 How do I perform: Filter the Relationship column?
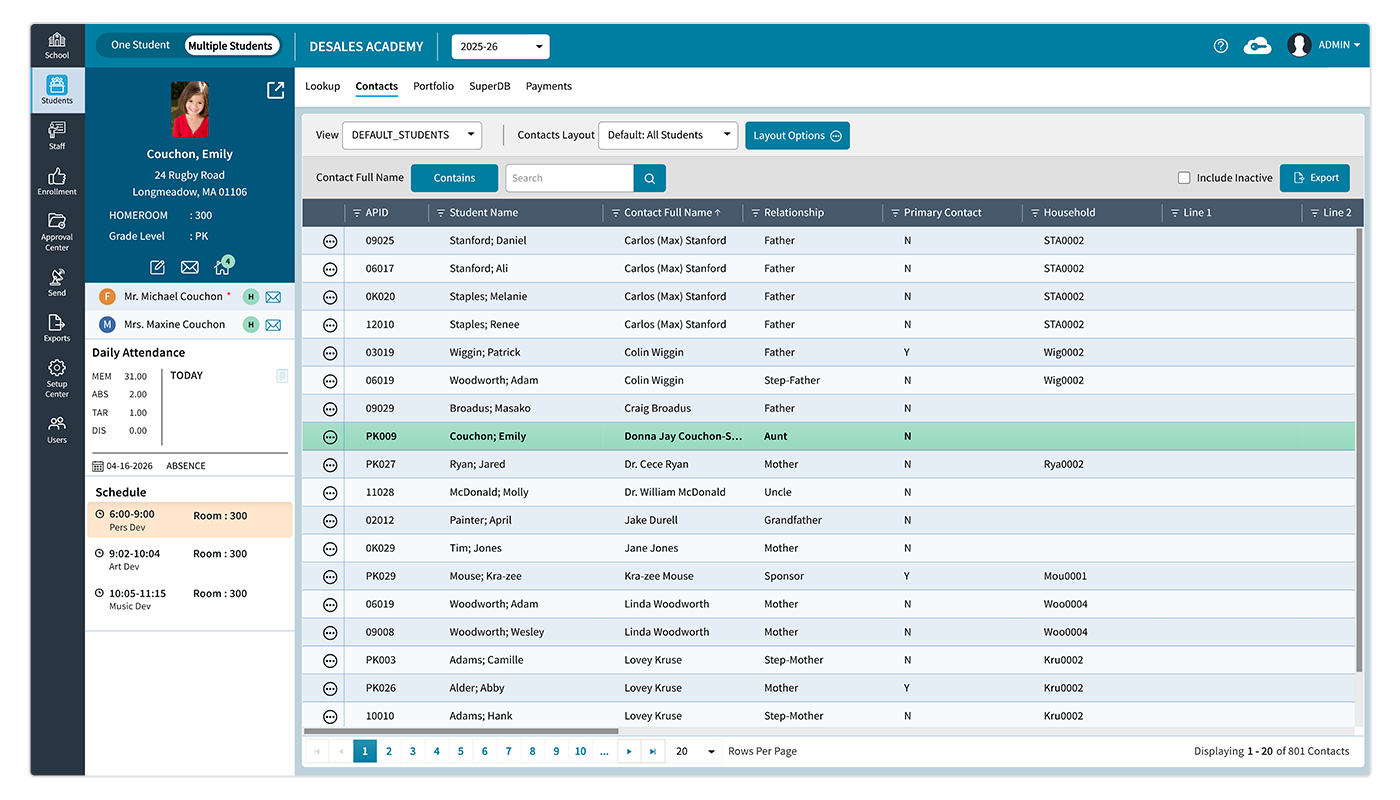(x=756, y=213)
